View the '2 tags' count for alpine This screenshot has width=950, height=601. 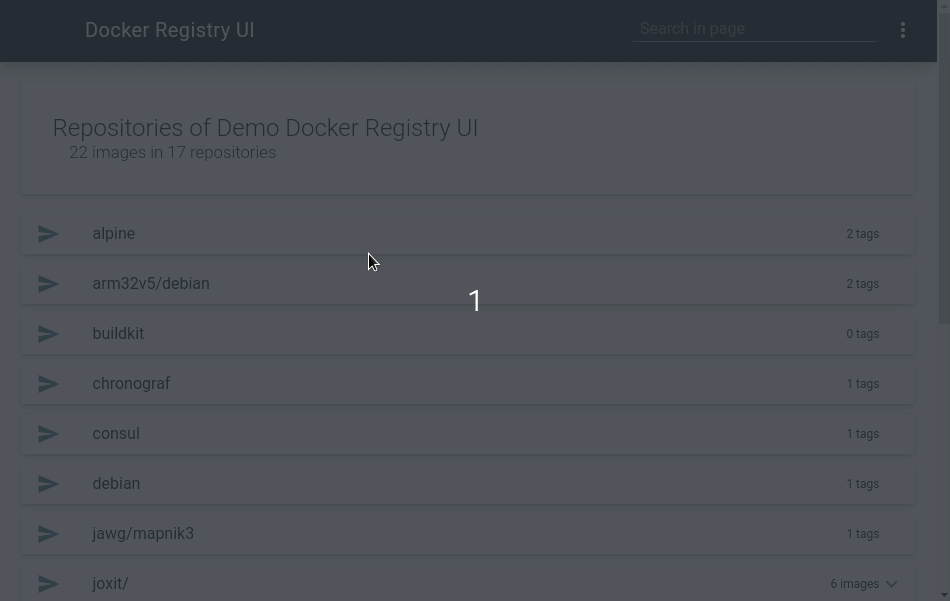(863, 234)
